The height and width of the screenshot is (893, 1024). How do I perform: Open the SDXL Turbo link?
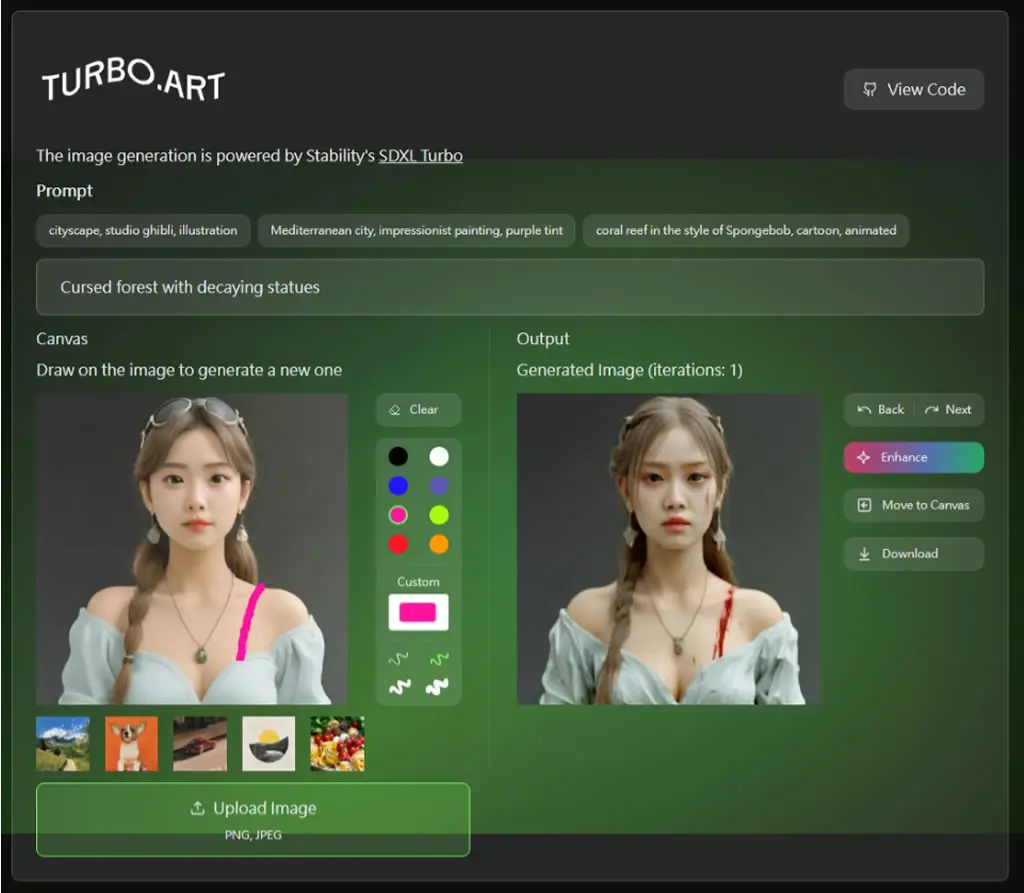(x=421, y=155)
